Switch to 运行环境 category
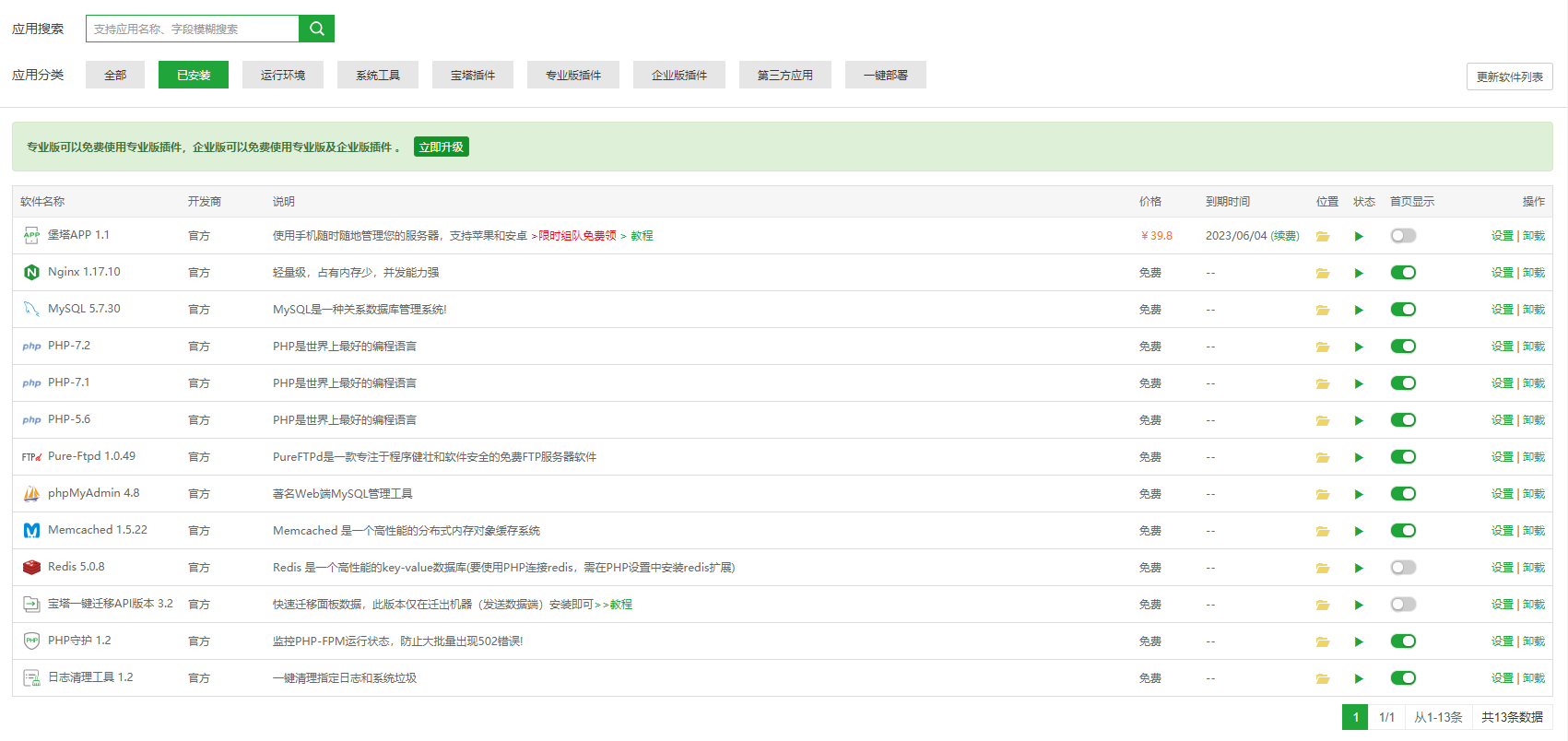This screenshot has height=741, width=1568. point(283,75)
